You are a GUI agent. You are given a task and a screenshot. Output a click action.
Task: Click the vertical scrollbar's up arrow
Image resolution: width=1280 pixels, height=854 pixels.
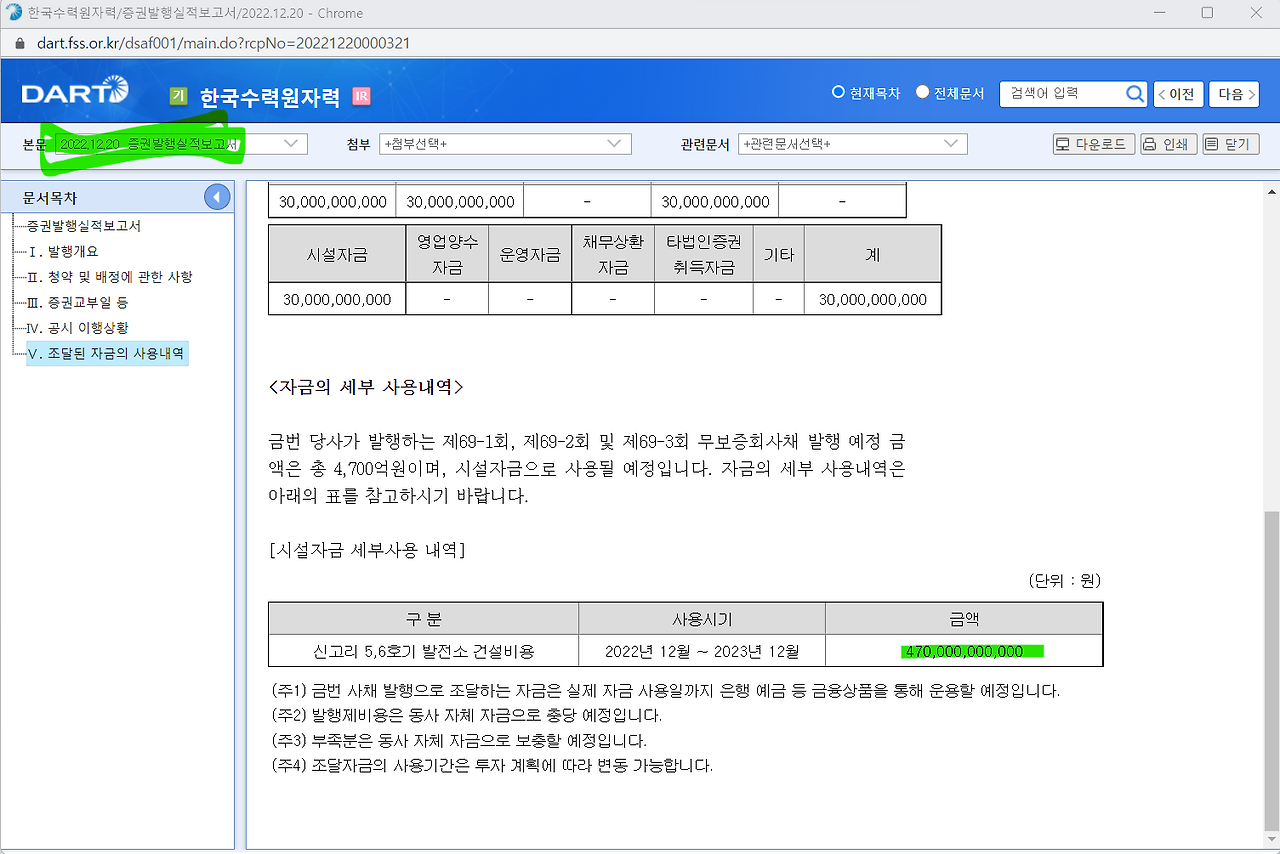(1271, 190)
